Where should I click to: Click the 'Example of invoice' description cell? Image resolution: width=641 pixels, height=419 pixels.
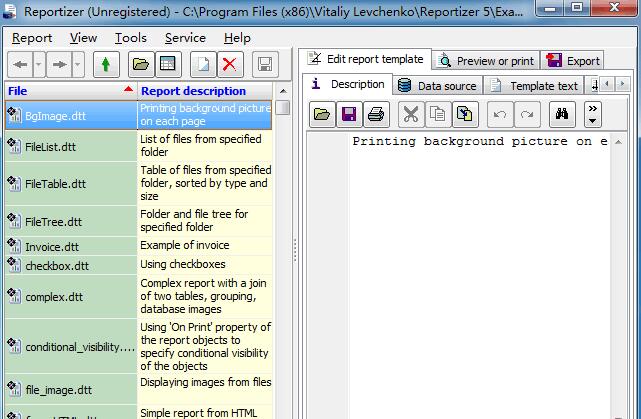pyautogui.click(x=205, y=245)
